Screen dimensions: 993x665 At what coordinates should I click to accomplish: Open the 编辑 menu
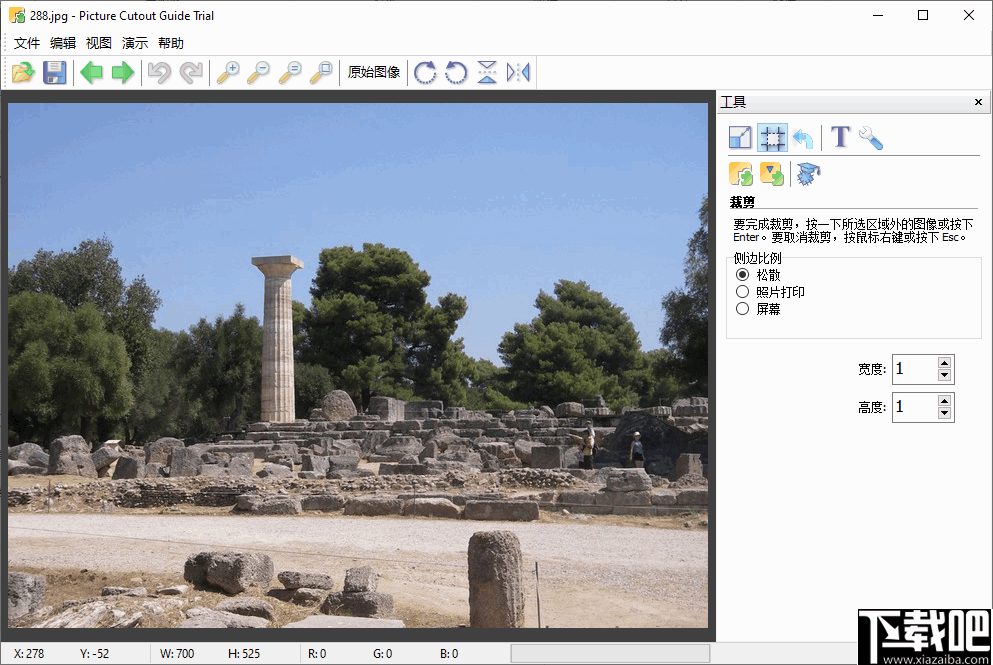[x=63, y=43]
